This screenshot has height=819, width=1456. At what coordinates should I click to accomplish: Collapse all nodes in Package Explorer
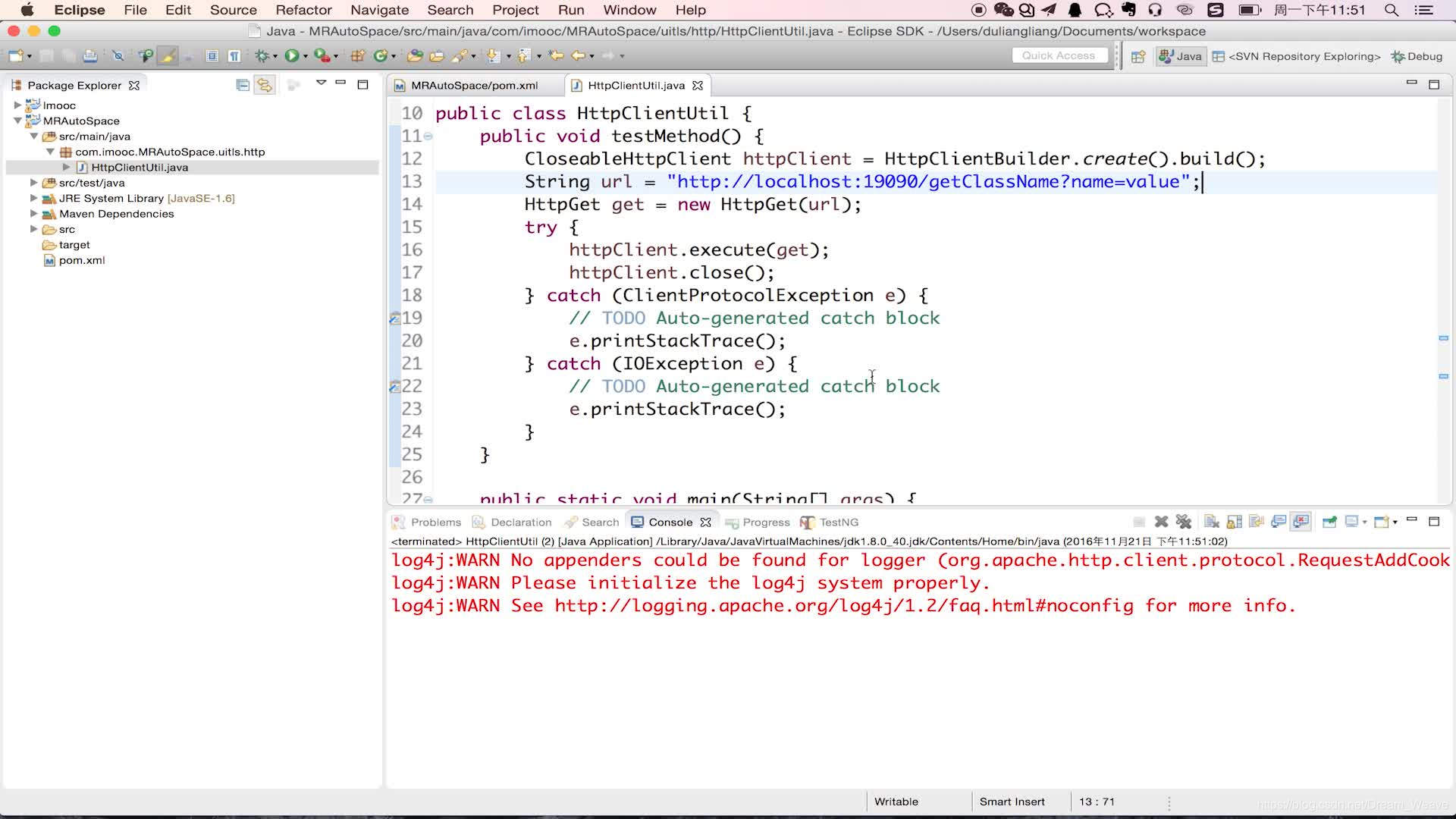[x=243, y=85]
